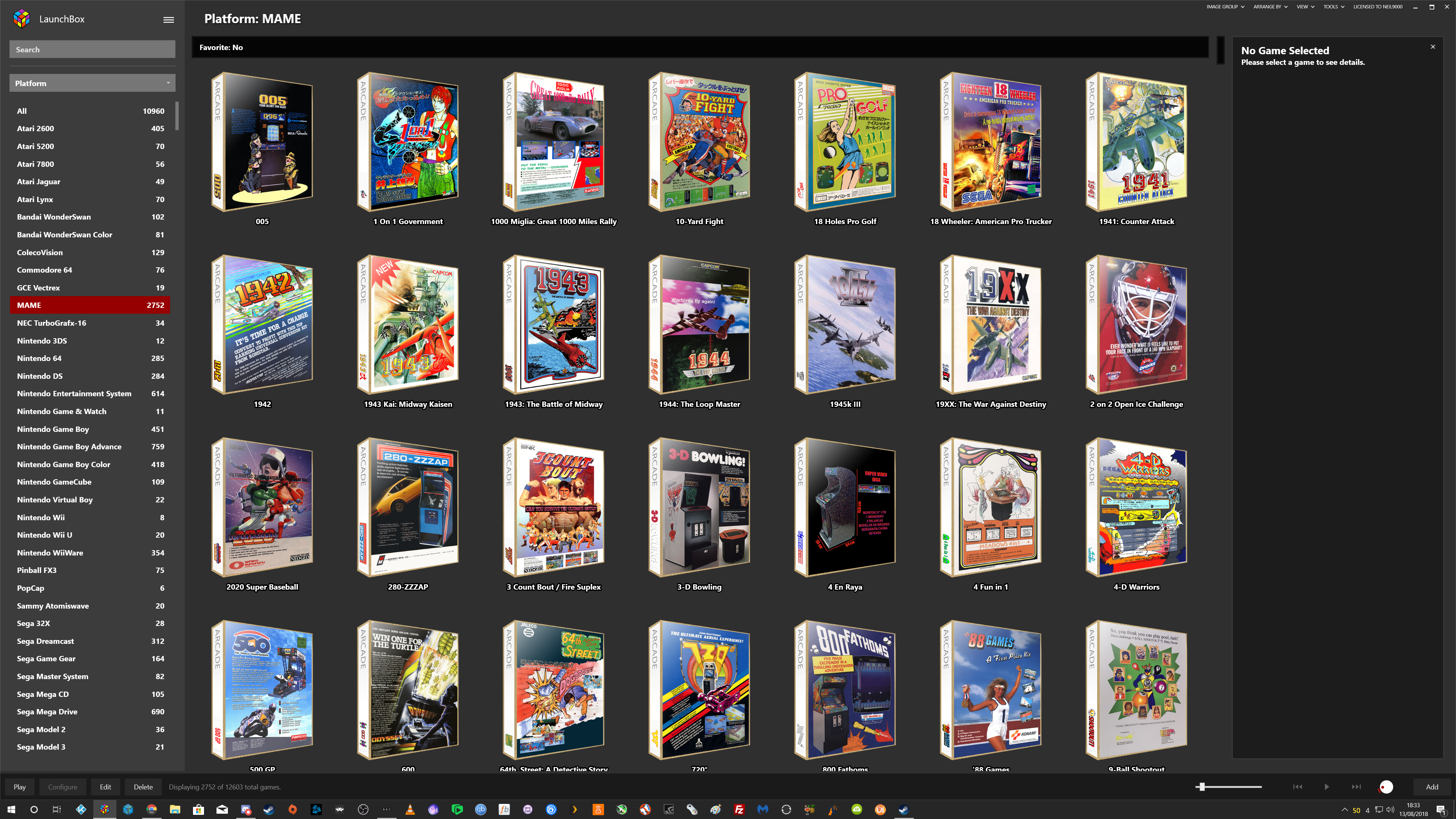The image size is (1456, 819).
Task: Open the sidebar hamburger menu
Action: pos(168,19)
